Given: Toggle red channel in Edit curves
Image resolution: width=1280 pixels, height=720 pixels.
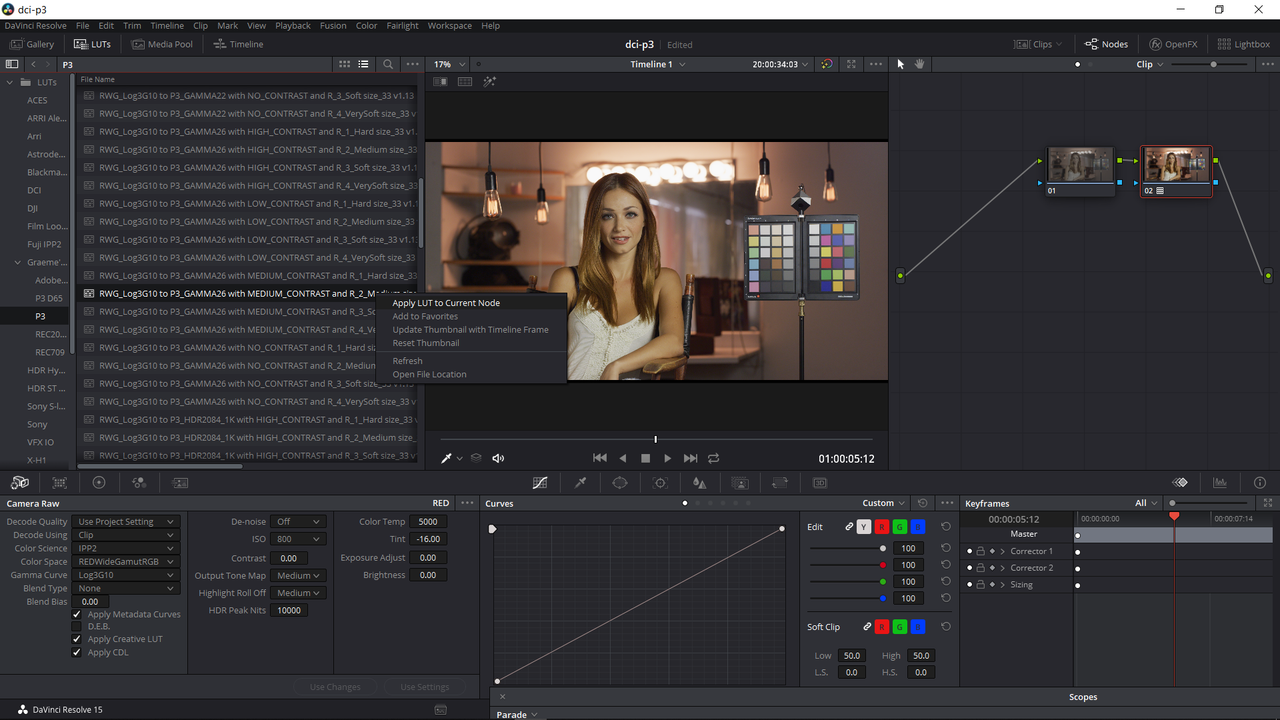Looking at the screenshot, I should 882,527.
